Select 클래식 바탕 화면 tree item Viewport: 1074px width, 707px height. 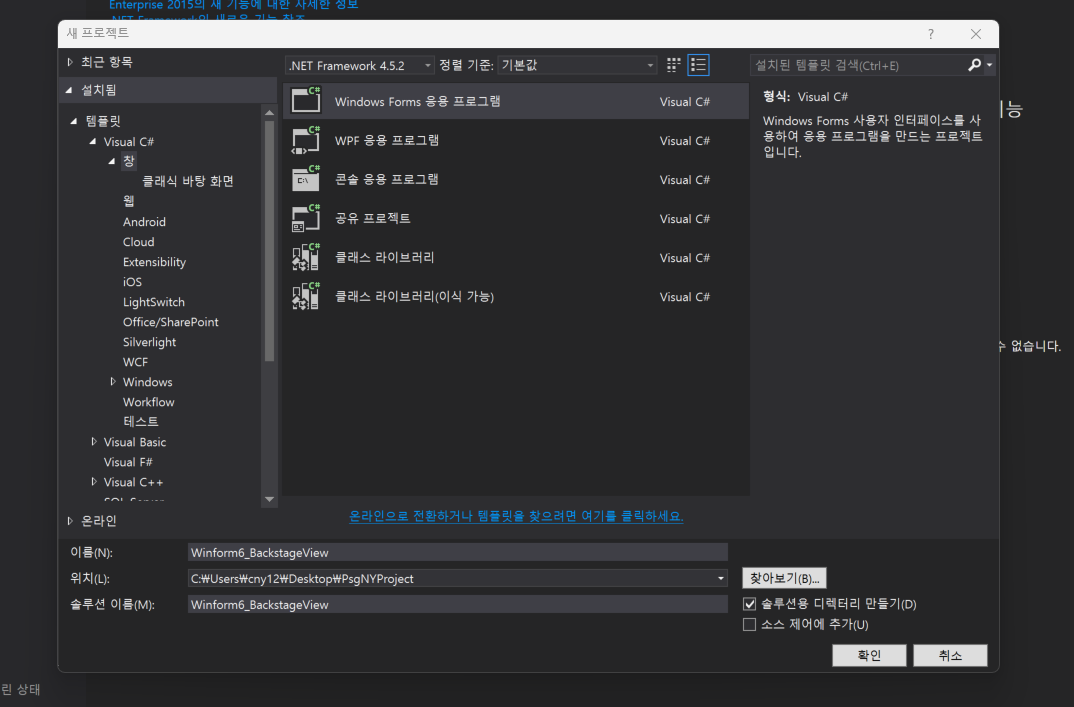[188, 181]
